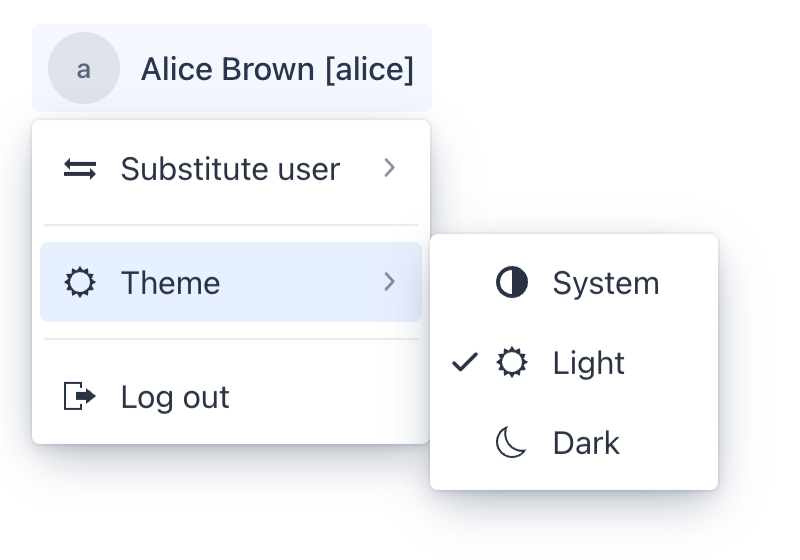Log out of the account
800x560 pixels.
pyautogui.click(x=175, y=397)
